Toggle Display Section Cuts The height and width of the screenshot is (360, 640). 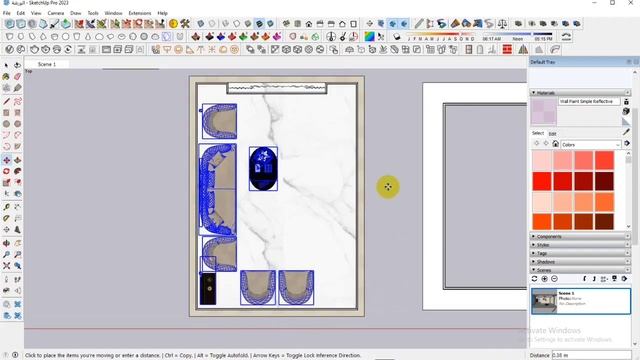coord(392,24)
